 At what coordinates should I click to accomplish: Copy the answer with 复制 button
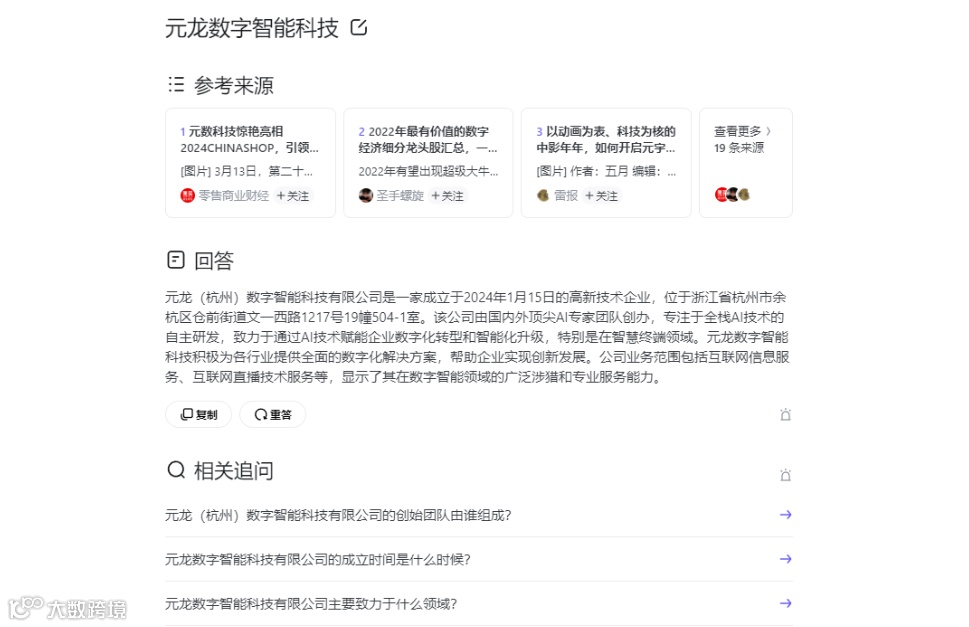pos(198,414)
